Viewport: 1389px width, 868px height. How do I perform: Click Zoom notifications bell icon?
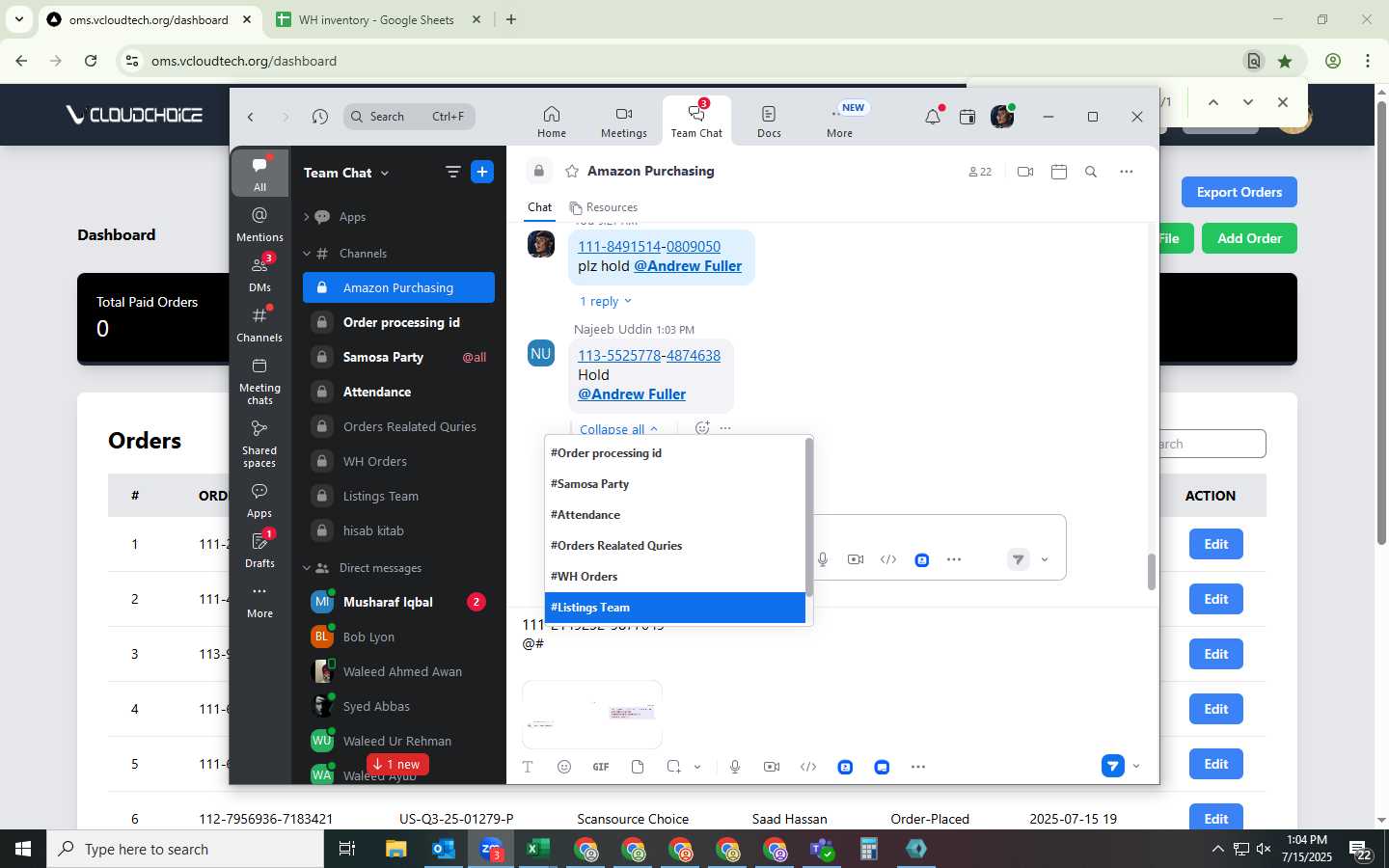tap(933, 117)
